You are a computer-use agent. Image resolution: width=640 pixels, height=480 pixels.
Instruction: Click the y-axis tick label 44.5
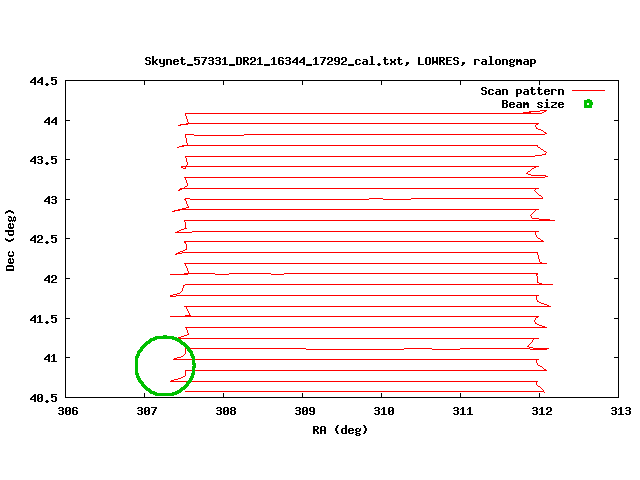[x=43, y=81]
